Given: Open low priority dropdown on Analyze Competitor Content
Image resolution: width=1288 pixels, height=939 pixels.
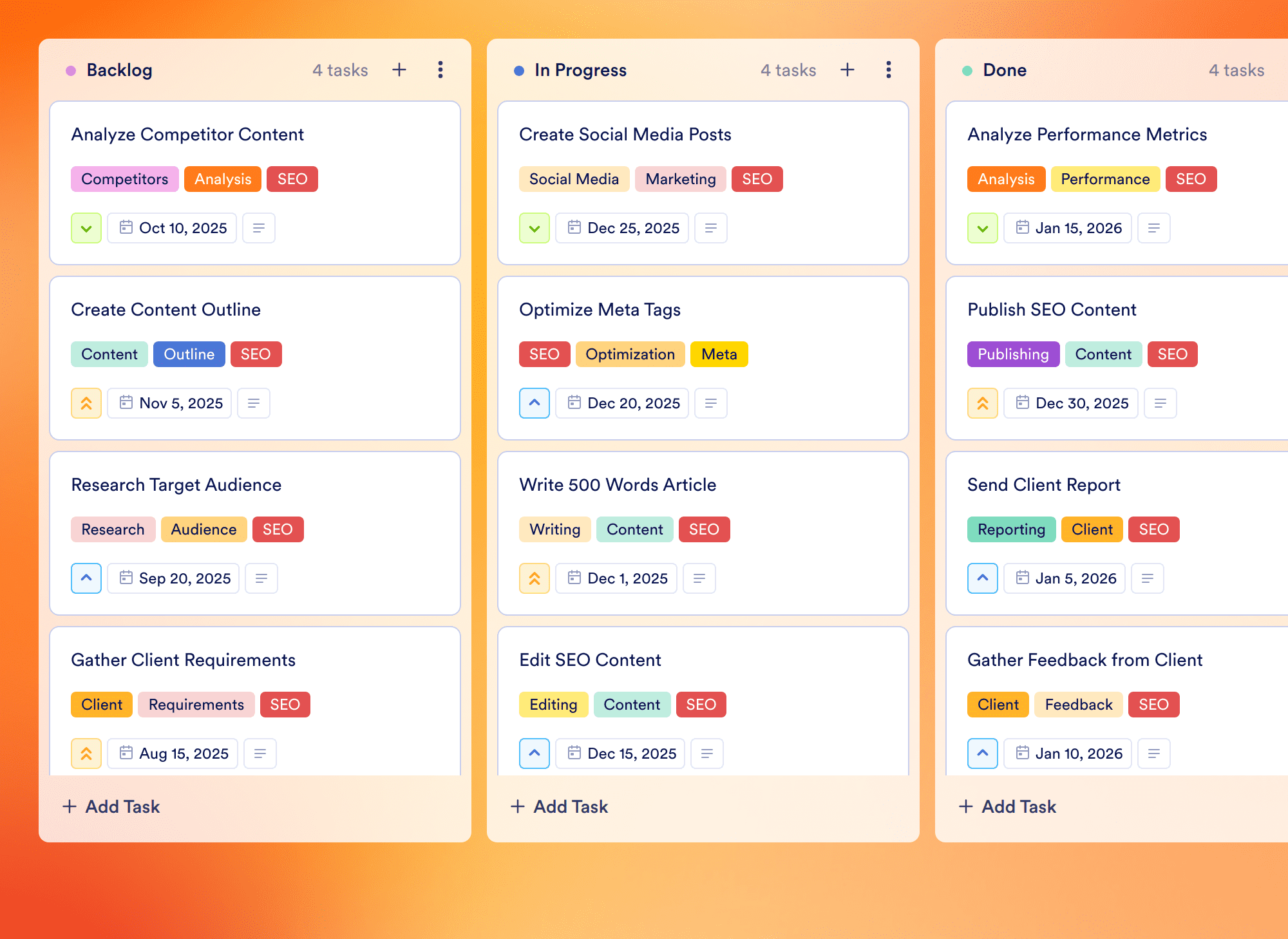Looking at the screenshot, I should point(86,228).
